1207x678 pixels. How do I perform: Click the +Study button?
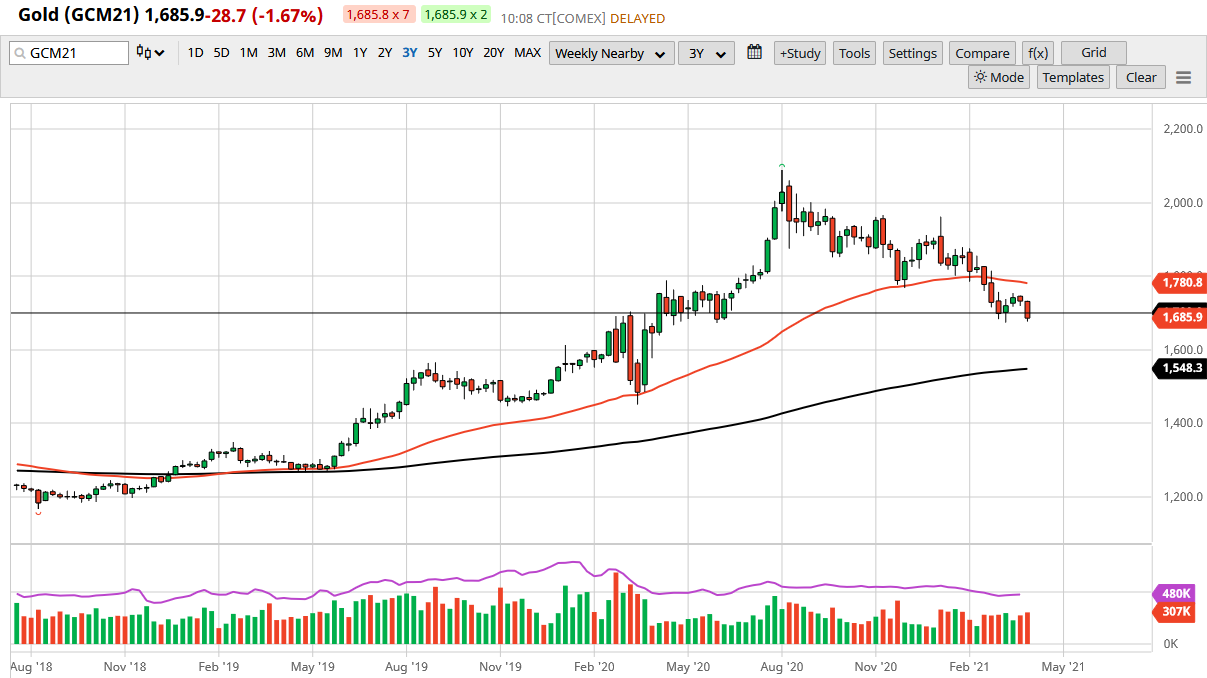coord(800,53)
